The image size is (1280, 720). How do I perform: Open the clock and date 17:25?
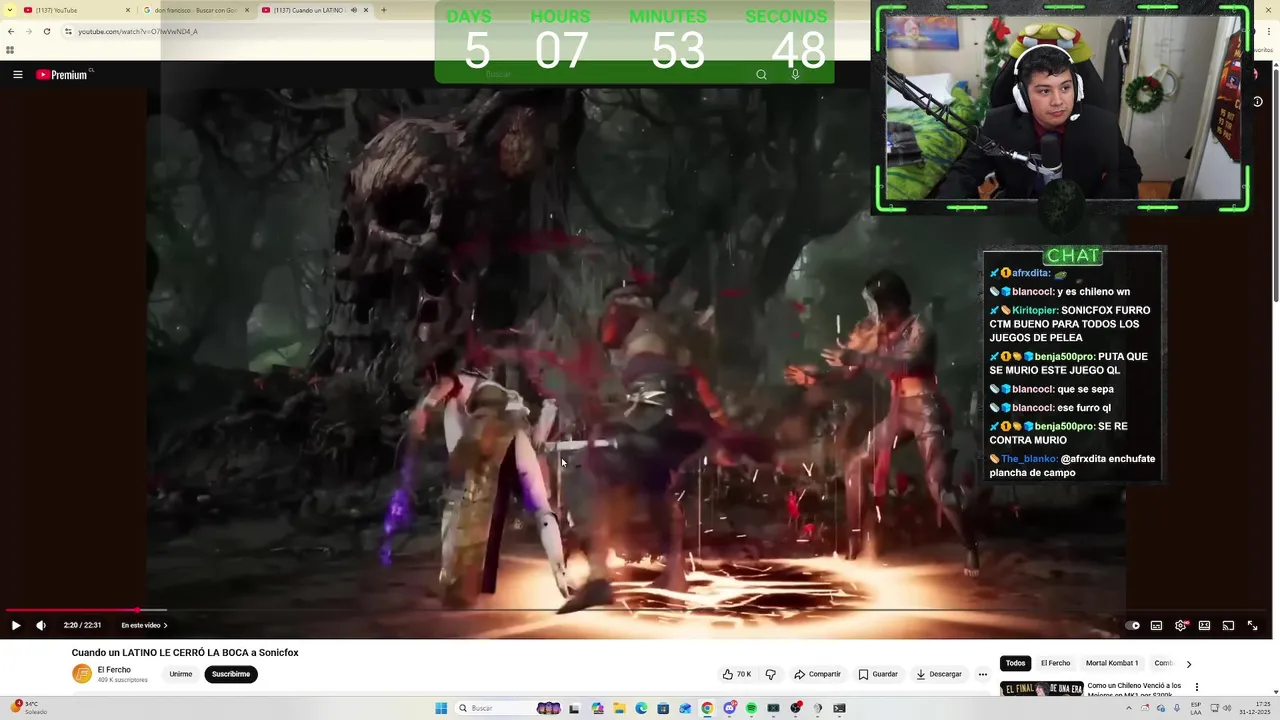tap(1253, 708)
